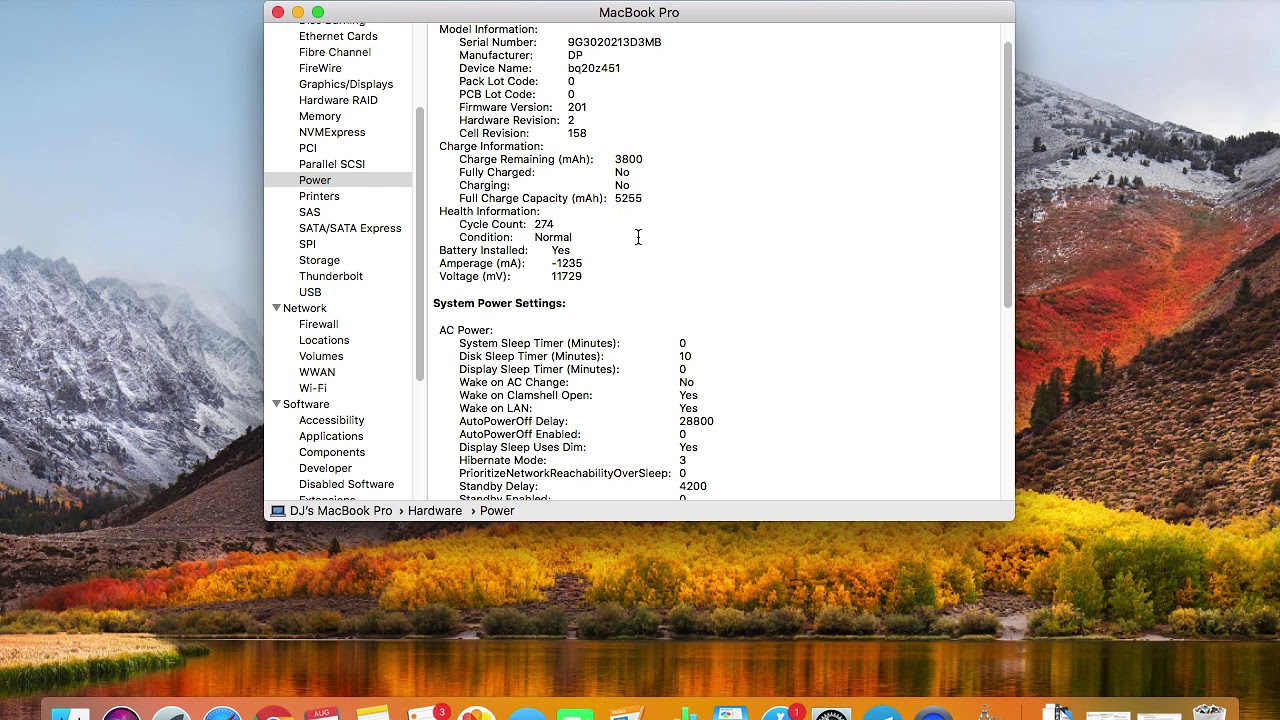Open Accessibility under Software
The image size is (1280, 720).
332,420
